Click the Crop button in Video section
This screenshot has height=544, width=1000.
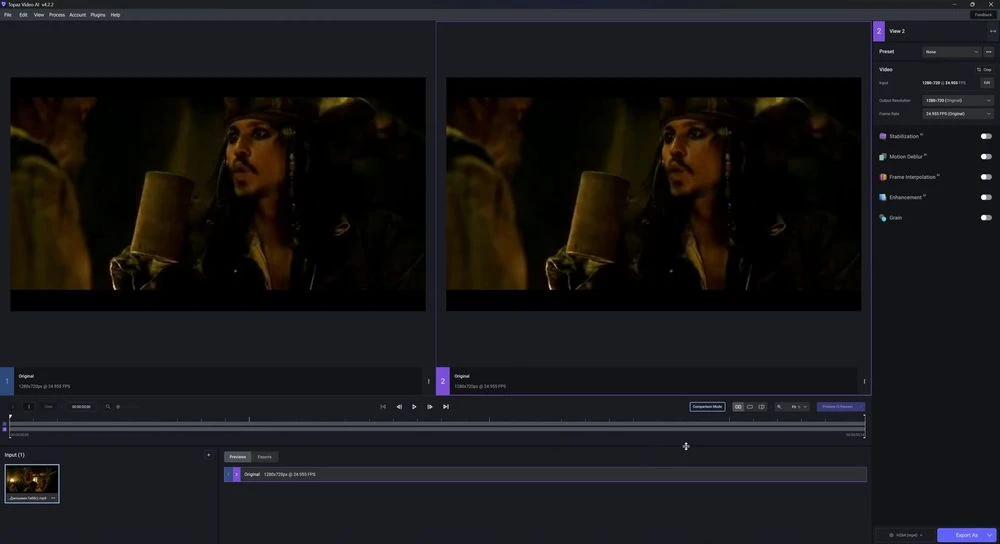tap(984, 69)
